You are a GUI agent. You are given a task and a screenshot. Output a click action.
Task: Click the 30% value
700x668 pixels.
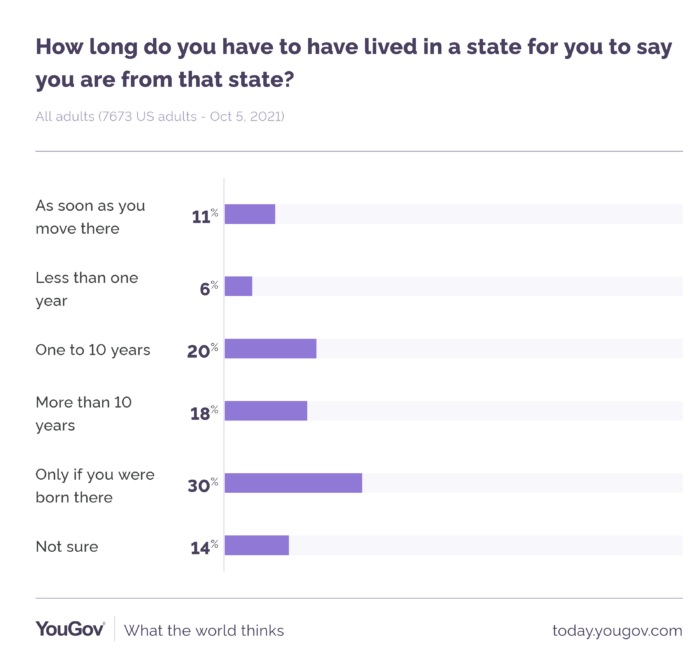pyautogui.click(x=203, y=485)
